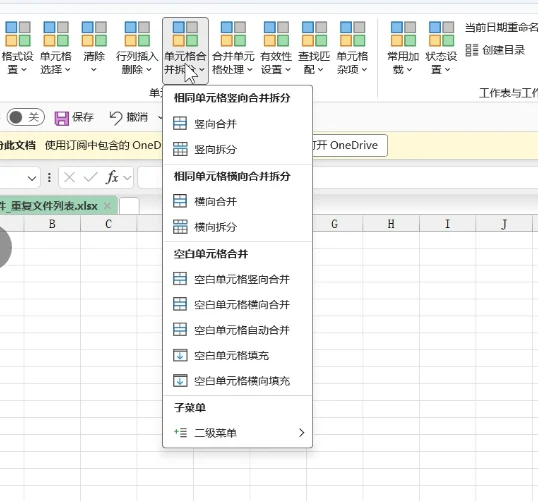Choose 空白单元格自动合并 menu entry

click(237, 330)
